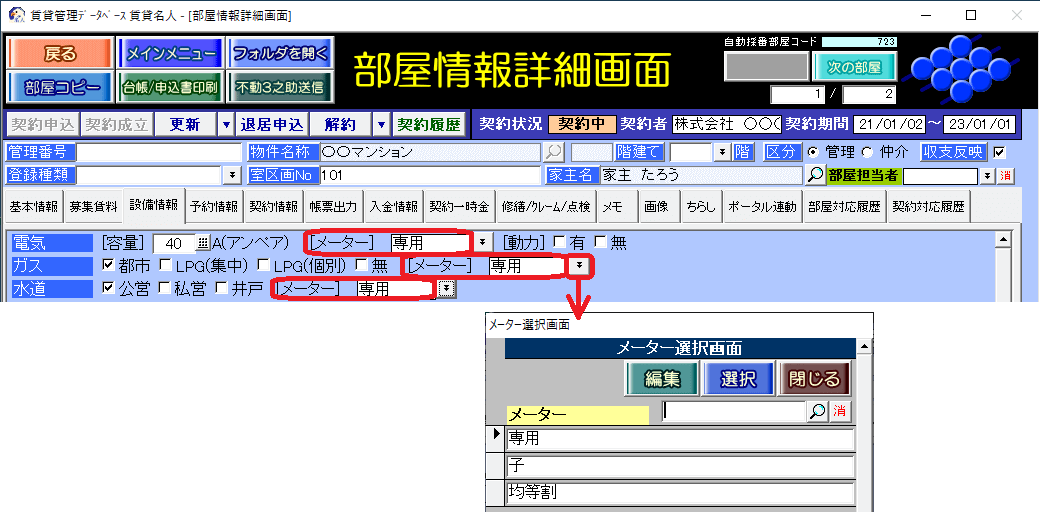Click the red 消 icon beside 部屋担当者

1005,175
